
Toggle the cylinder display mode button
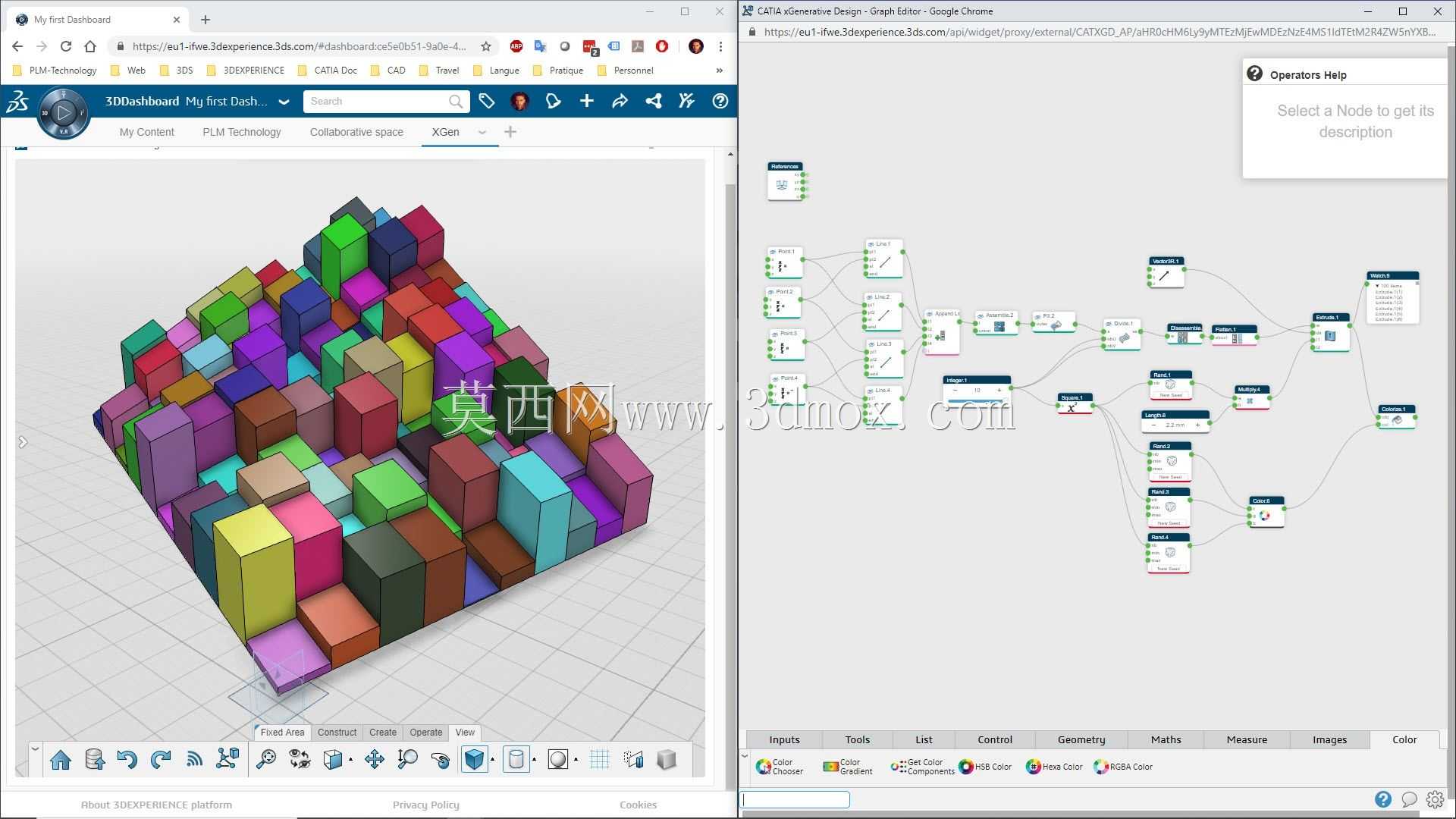(516, 759)
